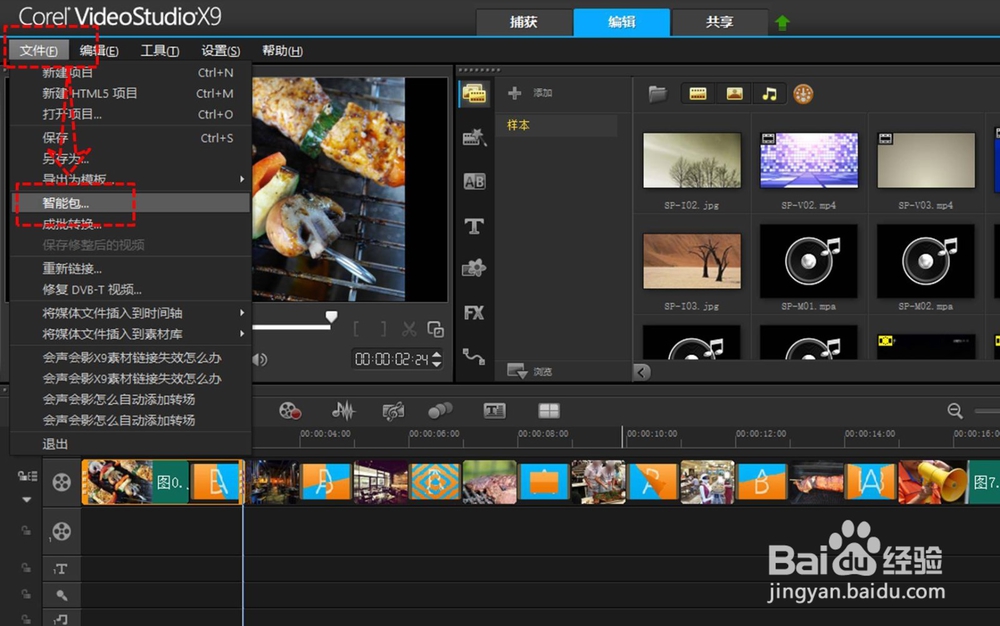Image resolution: width=1000 pixels, height=626 pixels.
Task: Open the Title (T) panel icon
Action: pos(474,226)
